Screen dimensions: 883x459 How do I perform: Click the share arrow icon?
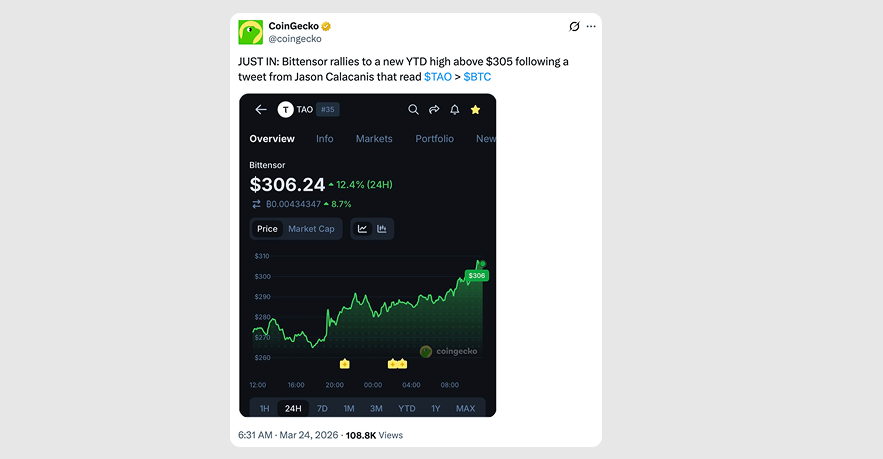click(434, 110)
